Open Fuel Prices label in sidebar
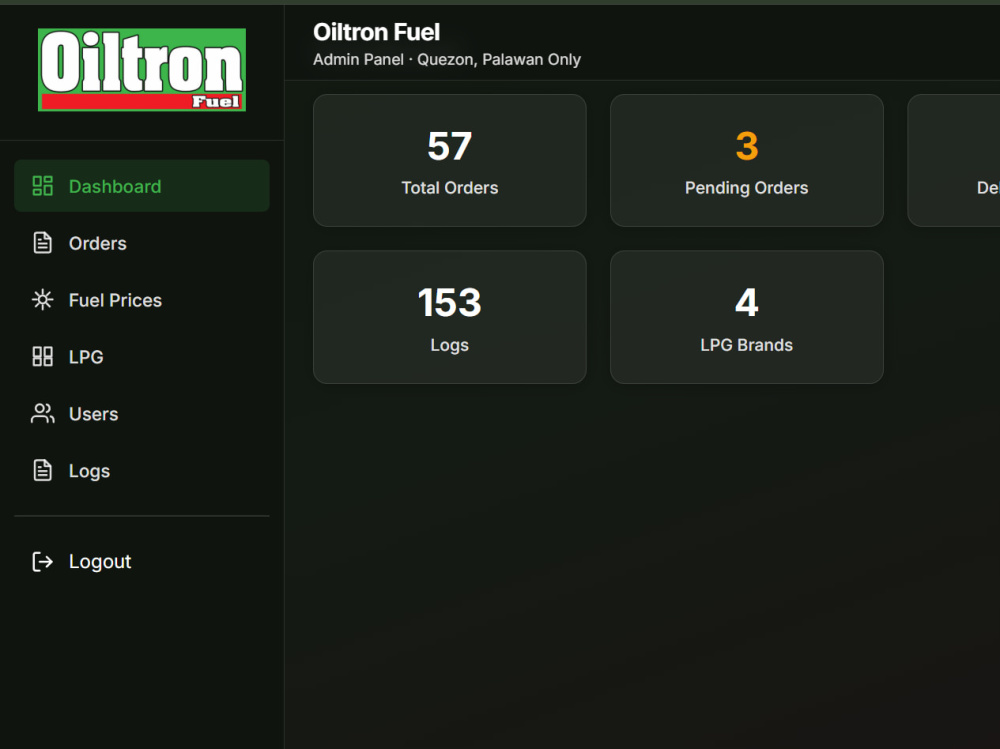Screen dimensions: 1000x749 [x=115, y=300]
